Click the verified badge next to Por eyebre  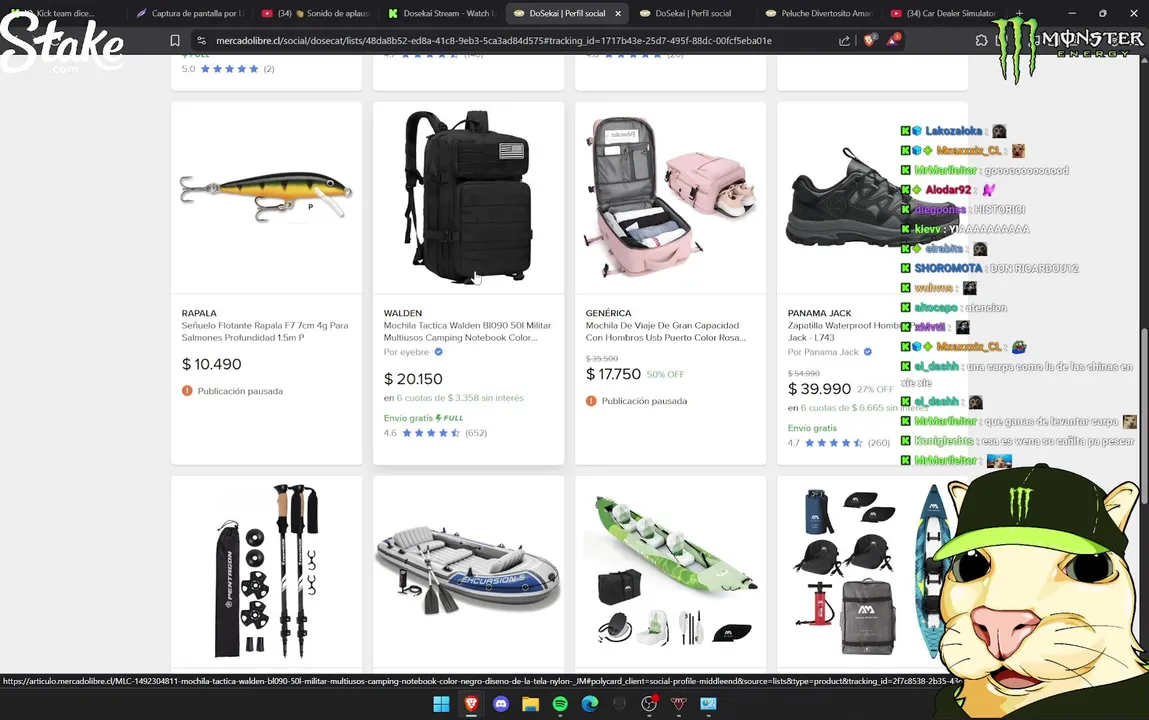click(438, 352)
